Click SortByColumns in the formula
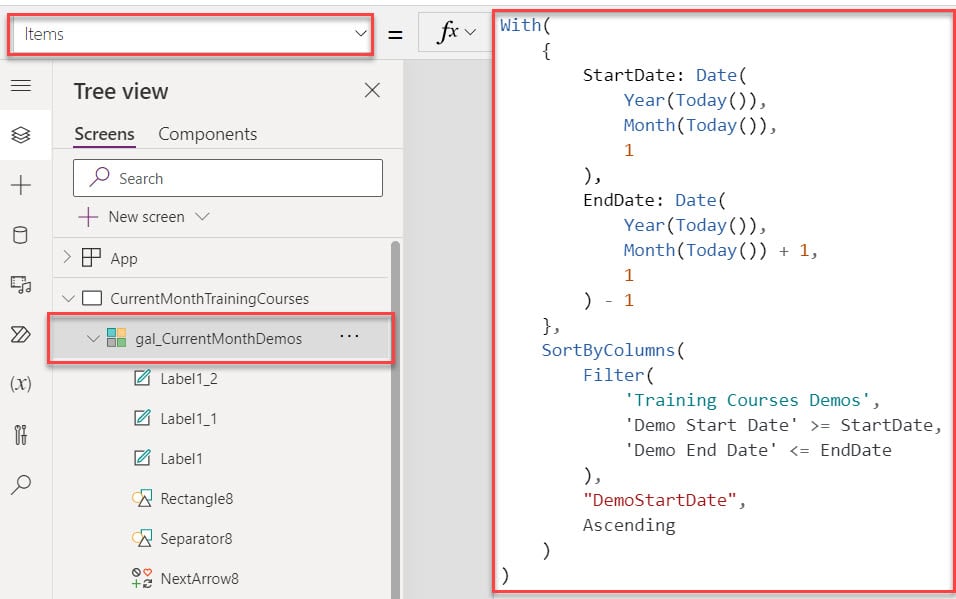The width and height of the screenshot is (956, 599). click(x=608, y=350)
